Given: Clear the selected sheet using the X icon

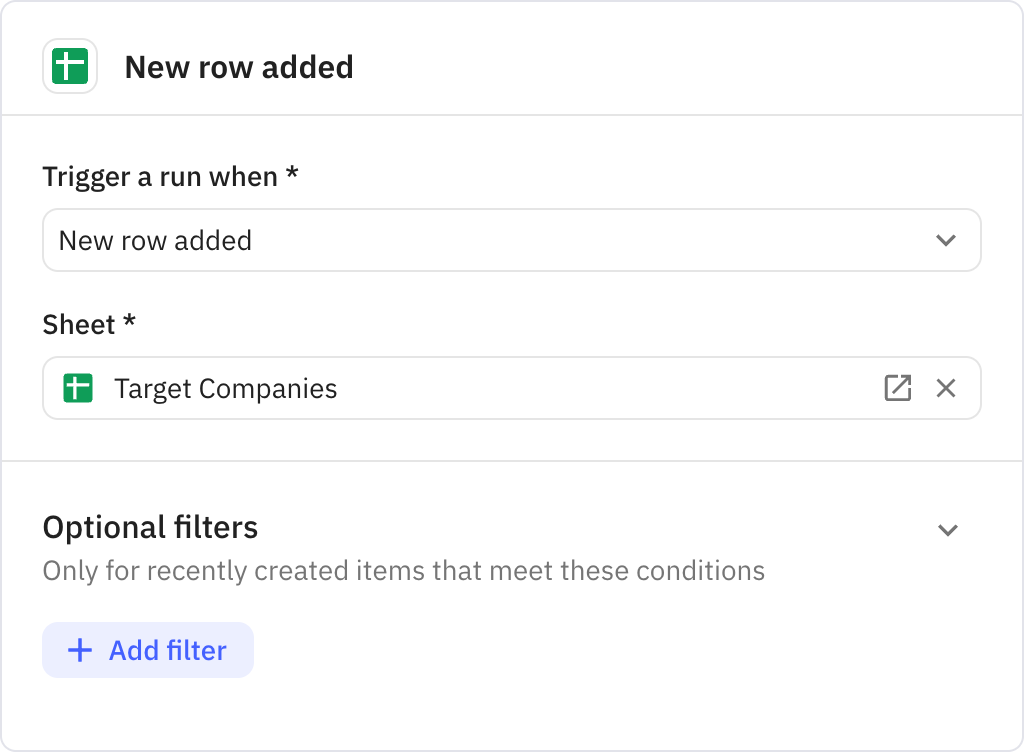Looking at the screenshot, I should point(946,388).
